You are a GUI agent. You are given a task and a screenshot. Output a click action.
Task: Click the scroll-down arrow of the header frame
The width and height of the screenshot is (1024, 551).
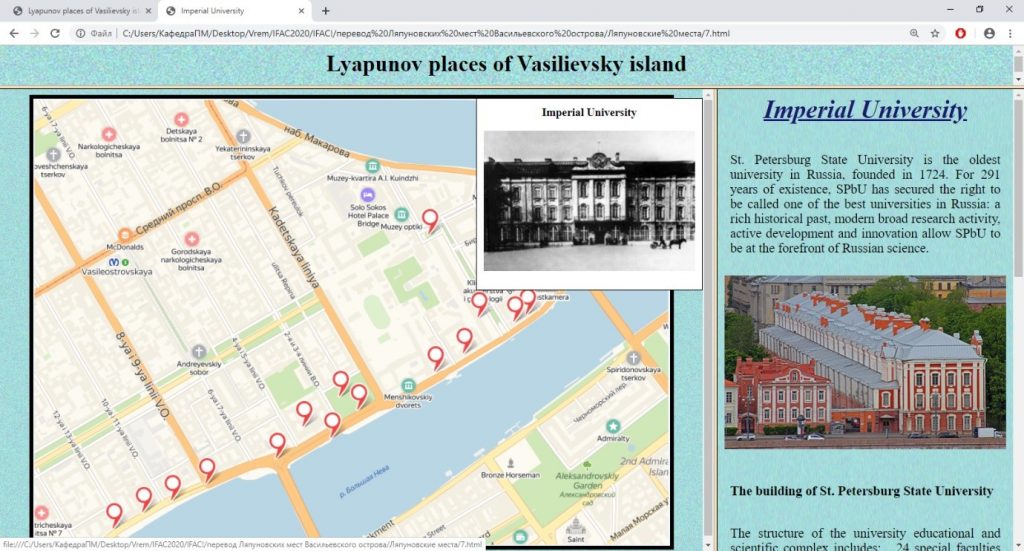click(1018, 79)
